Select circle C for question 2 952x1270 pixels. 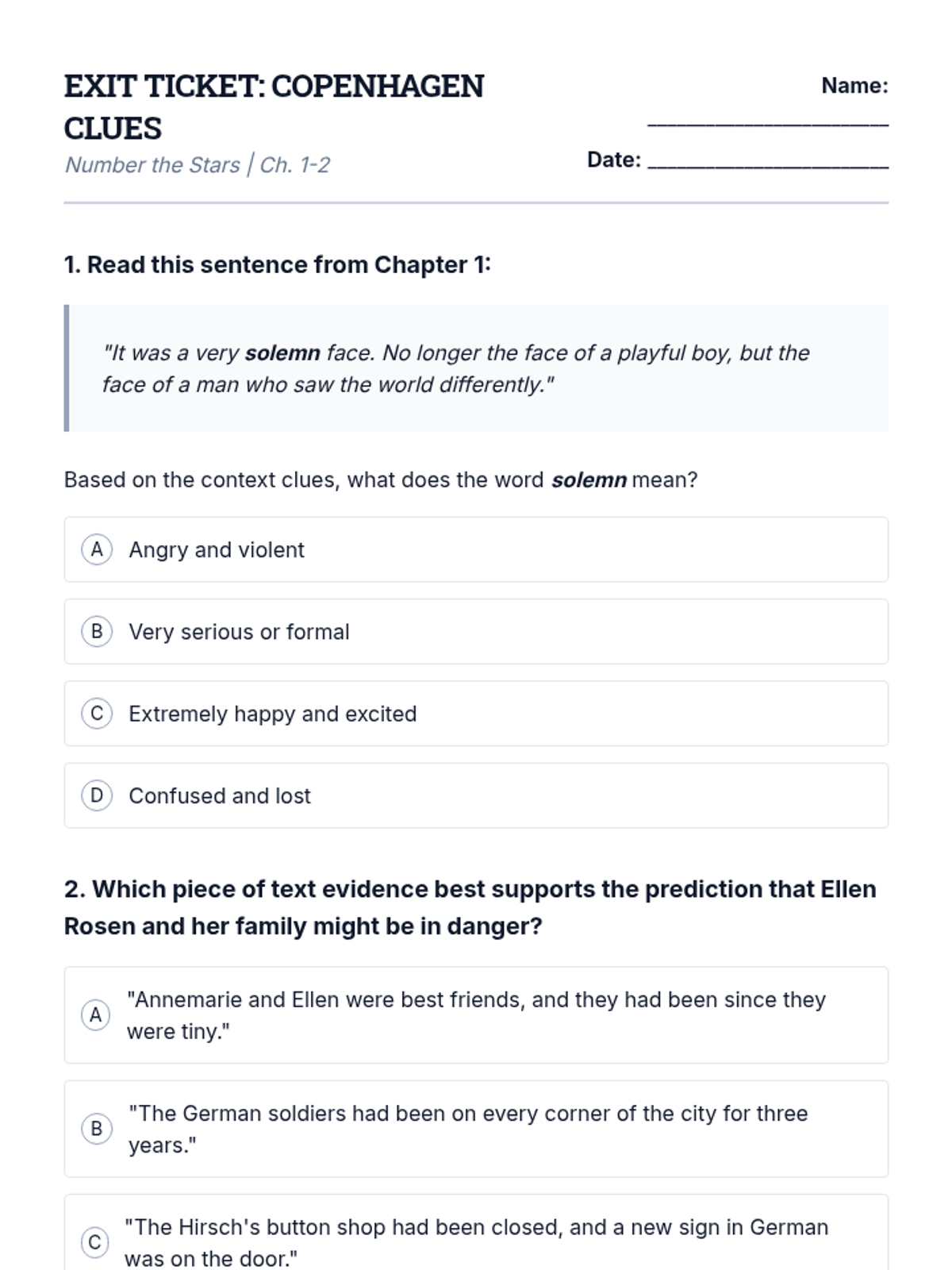(95, 1242)
